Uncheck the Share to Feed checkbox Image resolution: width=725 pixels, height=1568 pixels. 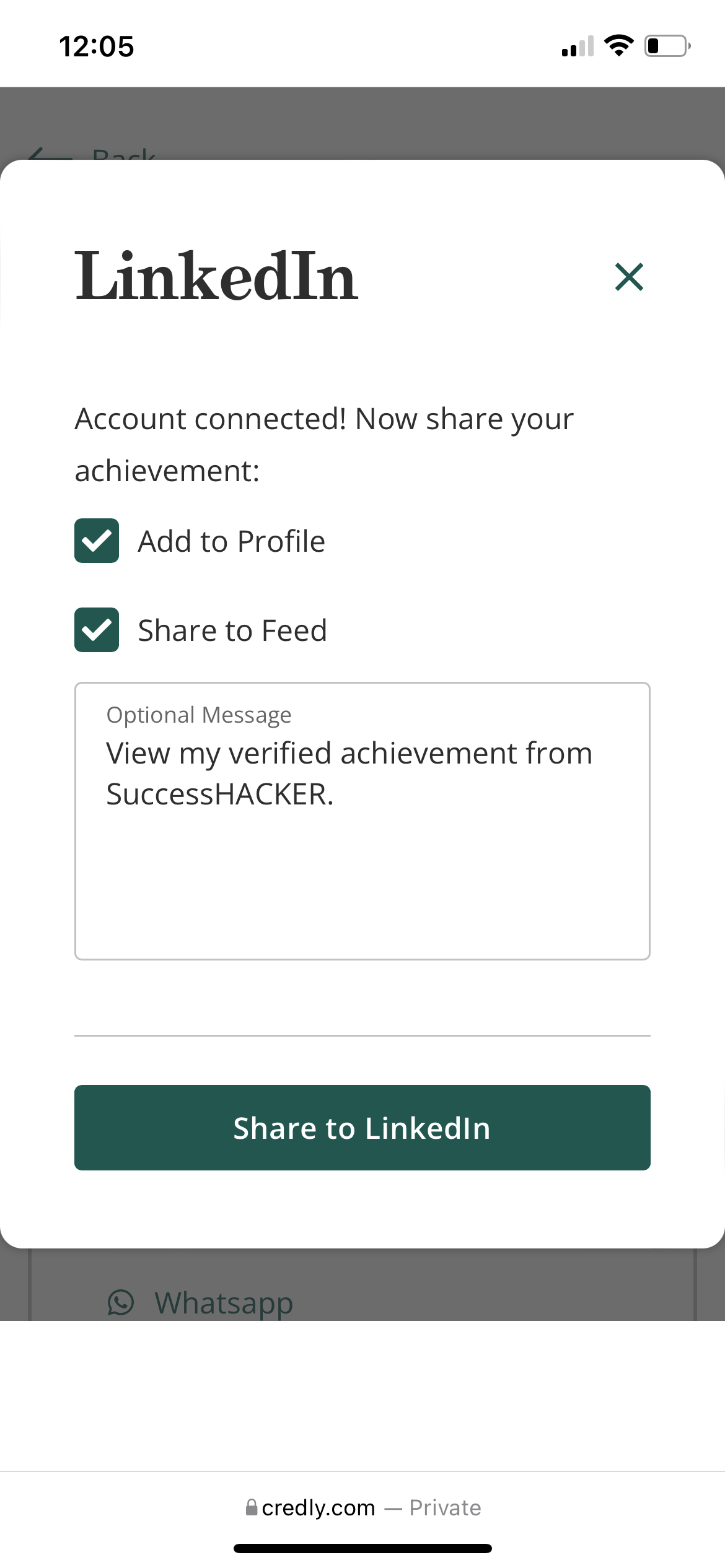tap(97, 630)
